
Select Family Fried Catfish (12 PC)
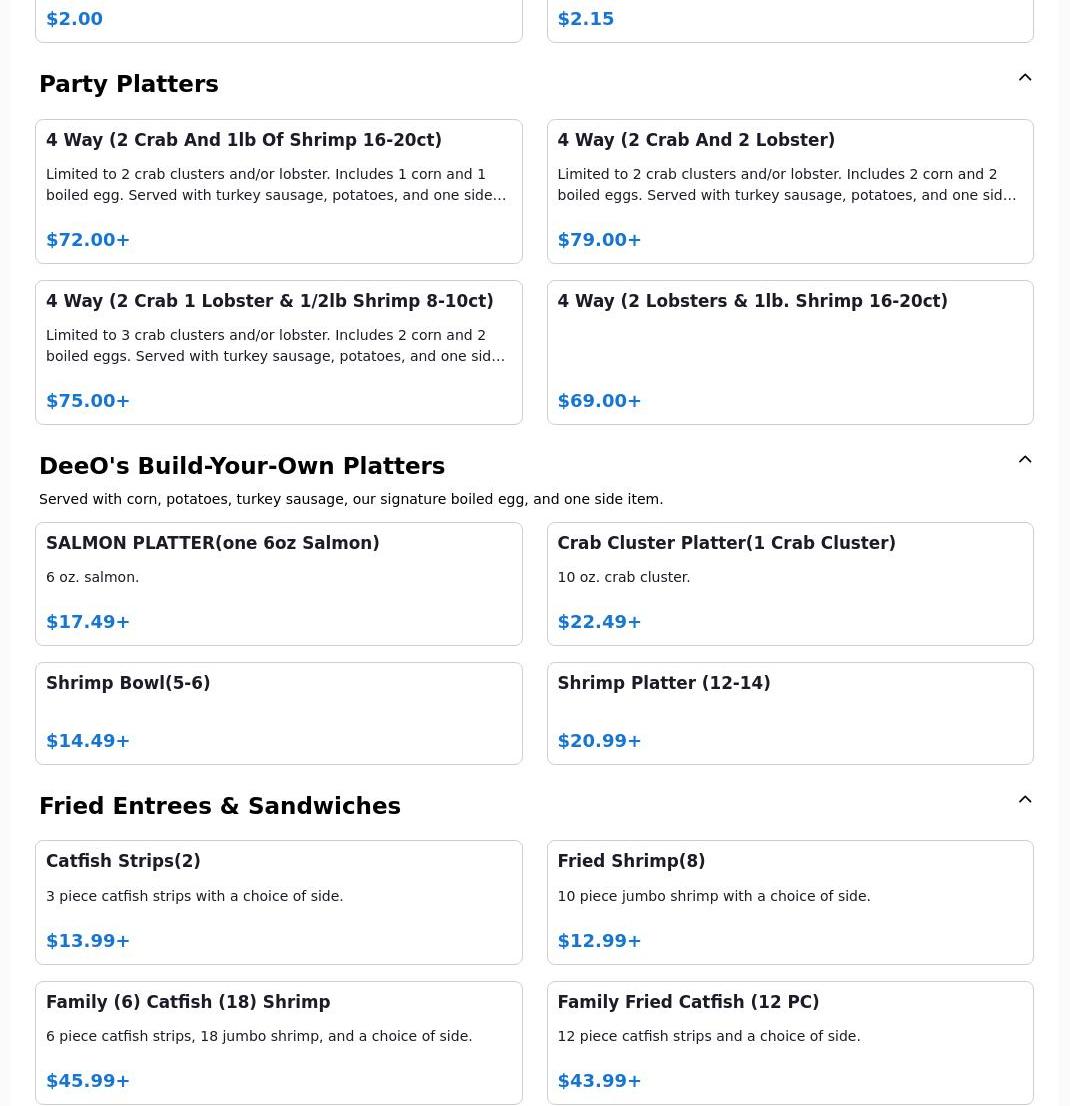789,1042
